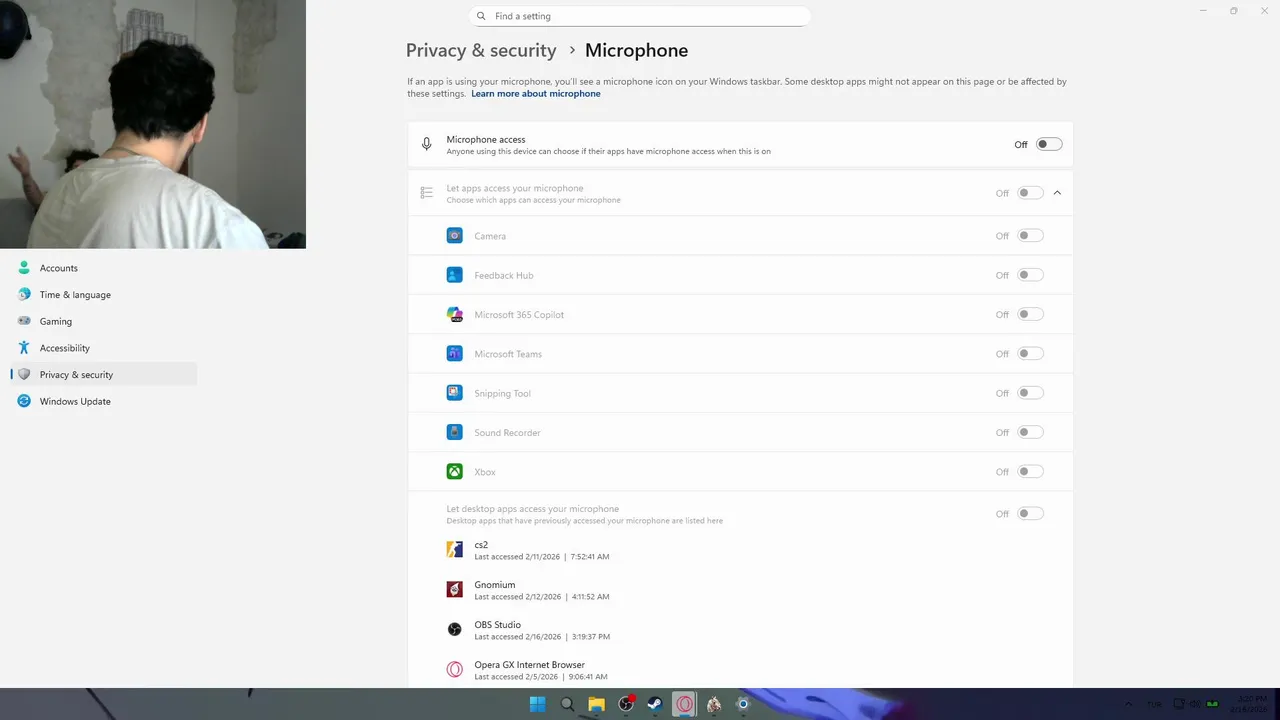Image resolution: width=1280 pixels, height=720 pixels.
Task: Open Time & language settings page
Action: (x=104, y=295)
